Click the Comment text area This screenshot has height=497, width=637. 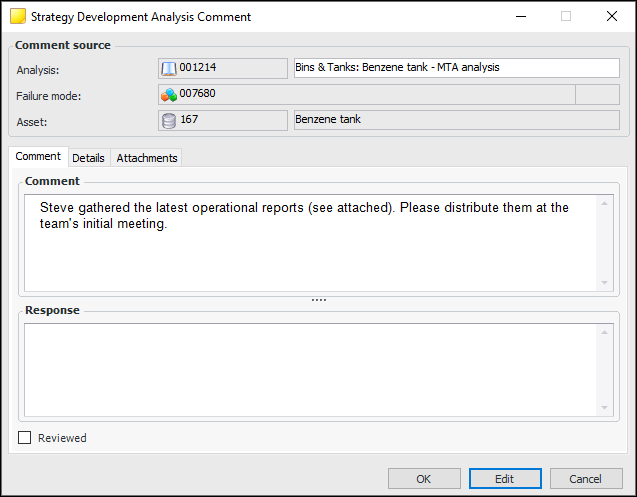pyautogui.click(x=310, y=250)
